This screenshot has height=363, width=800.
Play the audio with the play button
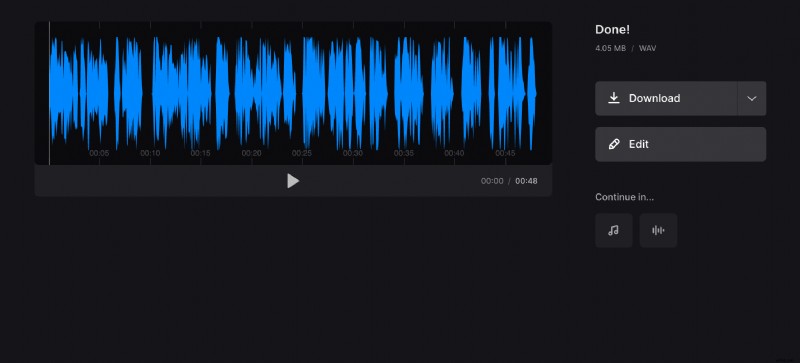tap(293, 181)
